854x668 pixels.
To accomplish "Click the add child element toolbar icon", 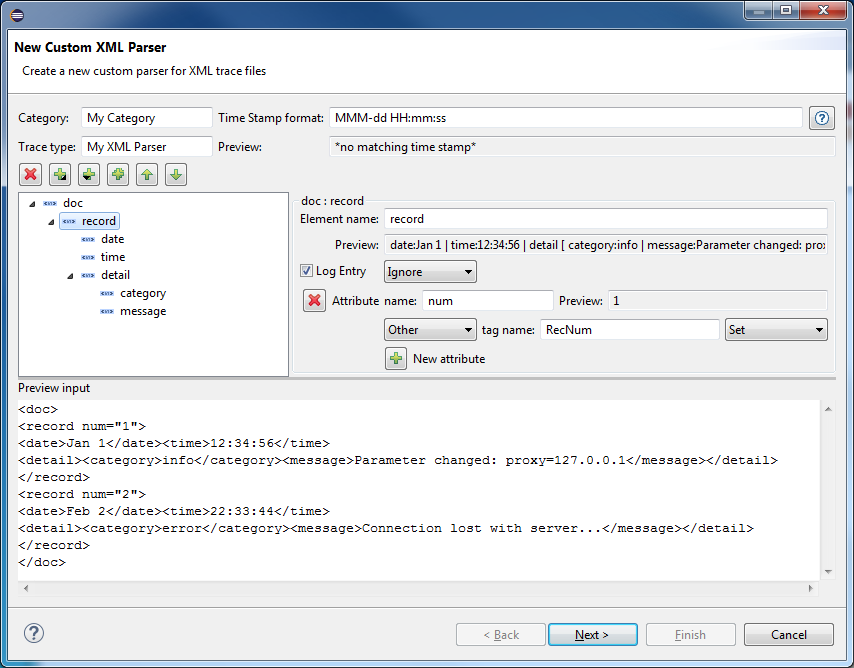I will (89, 175).
